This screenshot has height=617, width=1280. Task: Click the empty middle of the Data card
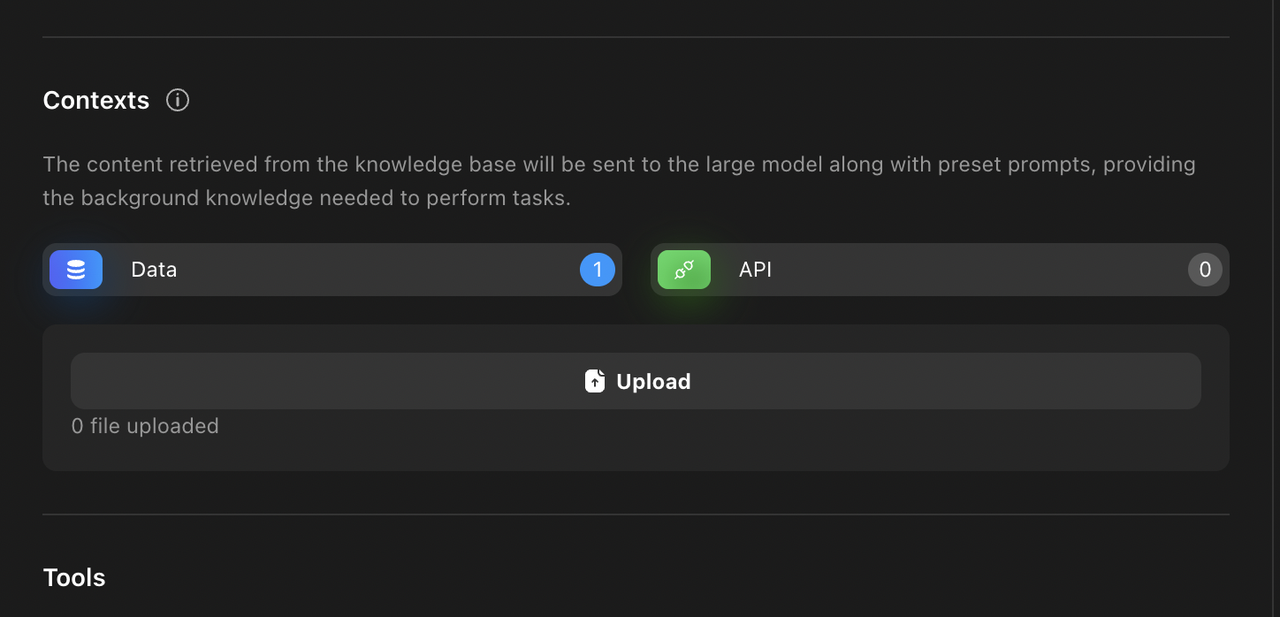click(x=378, y=270)
